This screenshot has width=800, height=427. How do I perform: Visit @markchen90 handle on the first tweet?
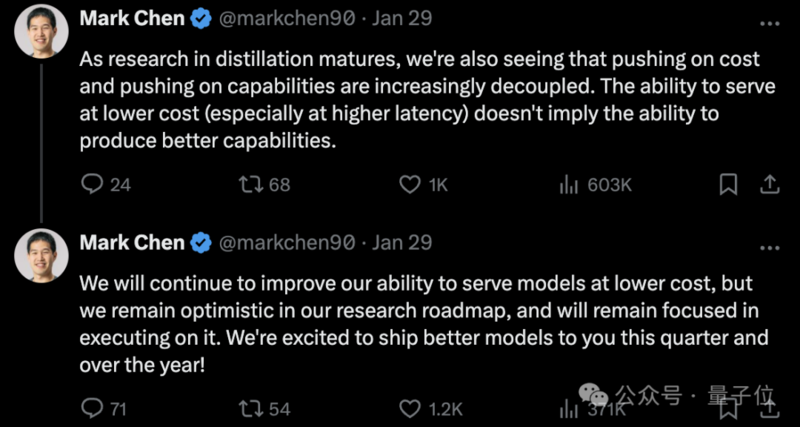[287, 19]
